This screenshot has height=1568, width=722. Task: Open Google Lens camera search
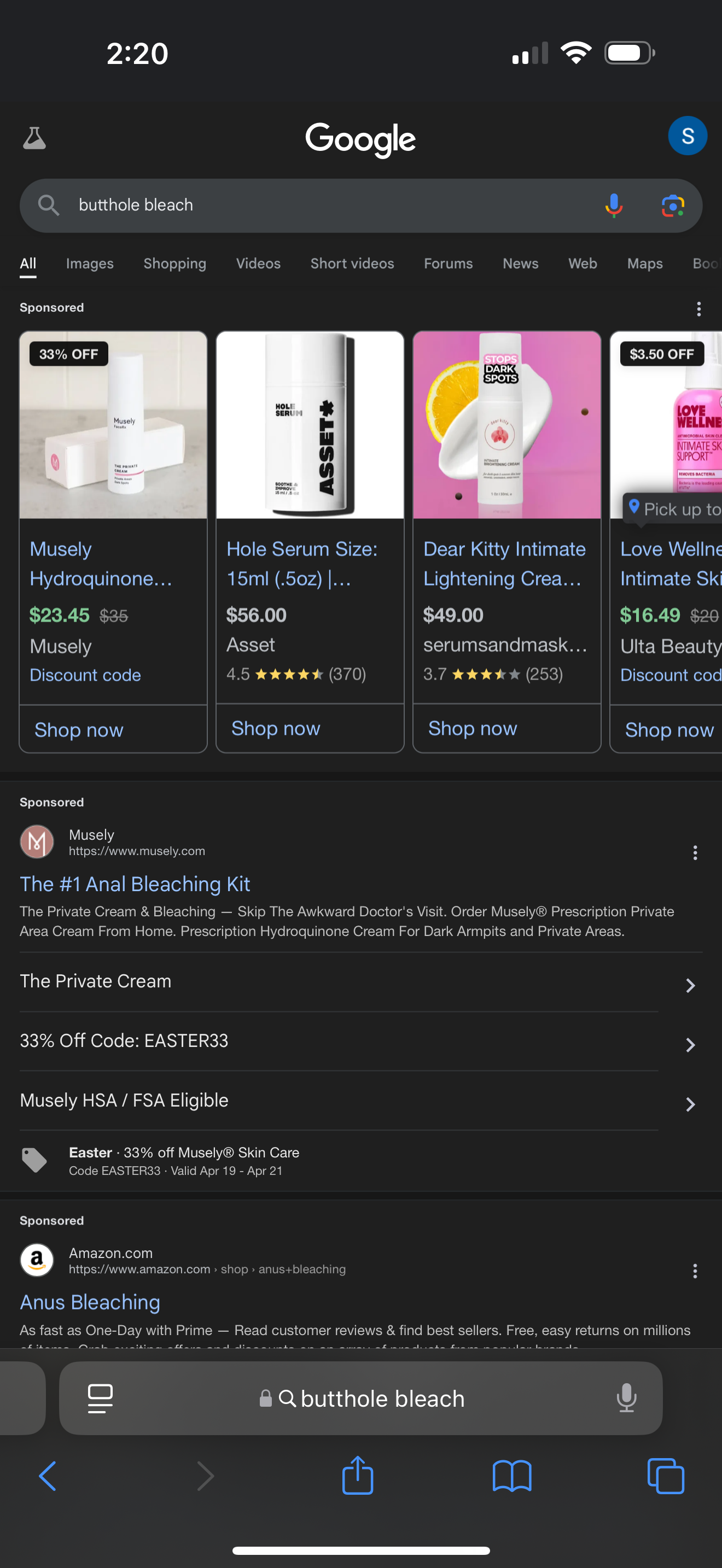[x=673, y=206]
